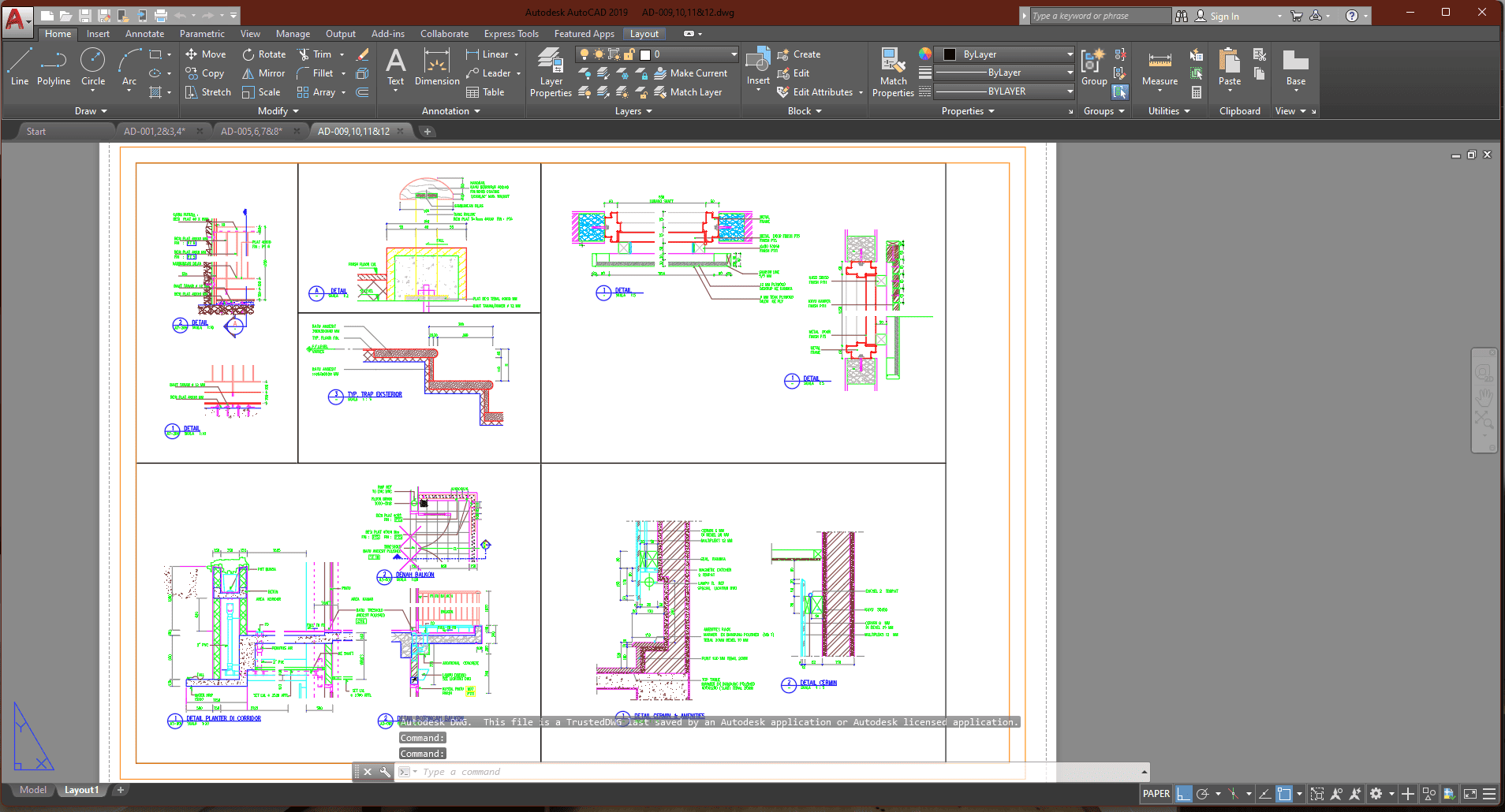Toggle polar tracking in status bar
1505x812 pixels.
pyautogui.click(x=1202, y=794)
